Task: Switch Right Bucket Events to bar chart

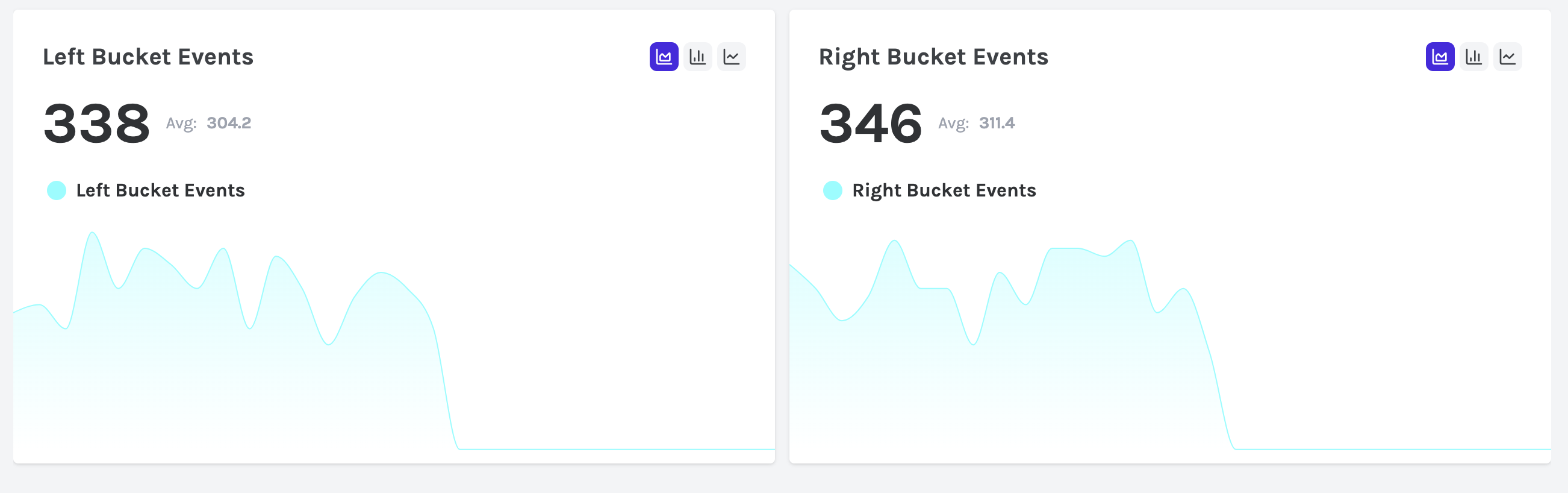Action: [x=1473, y=57]
